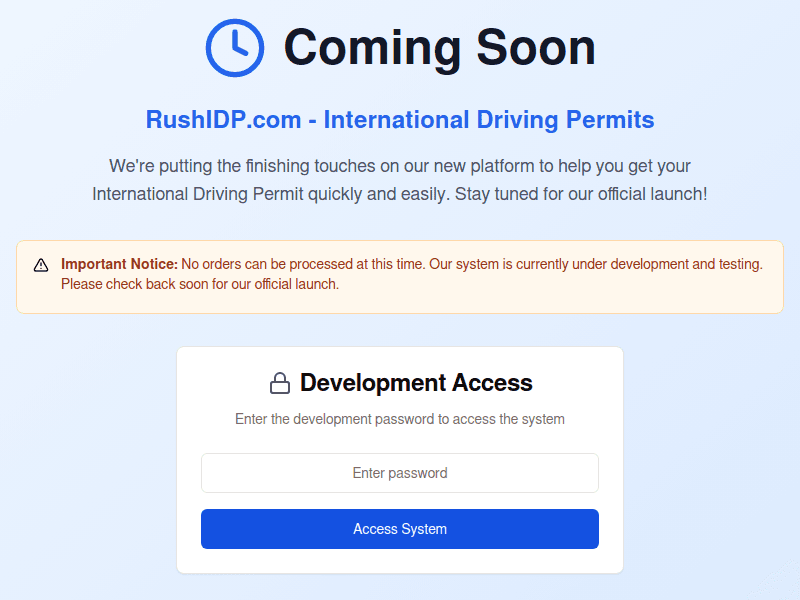Click the blue Access System submit button
Image resolution: width=800 pixels, height=600 pixels.
click(x=400, y=529)
